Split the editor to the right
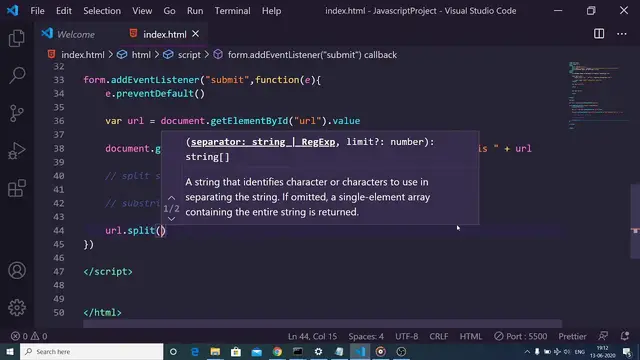Screen dimensions: 640x360 [599, 34]
